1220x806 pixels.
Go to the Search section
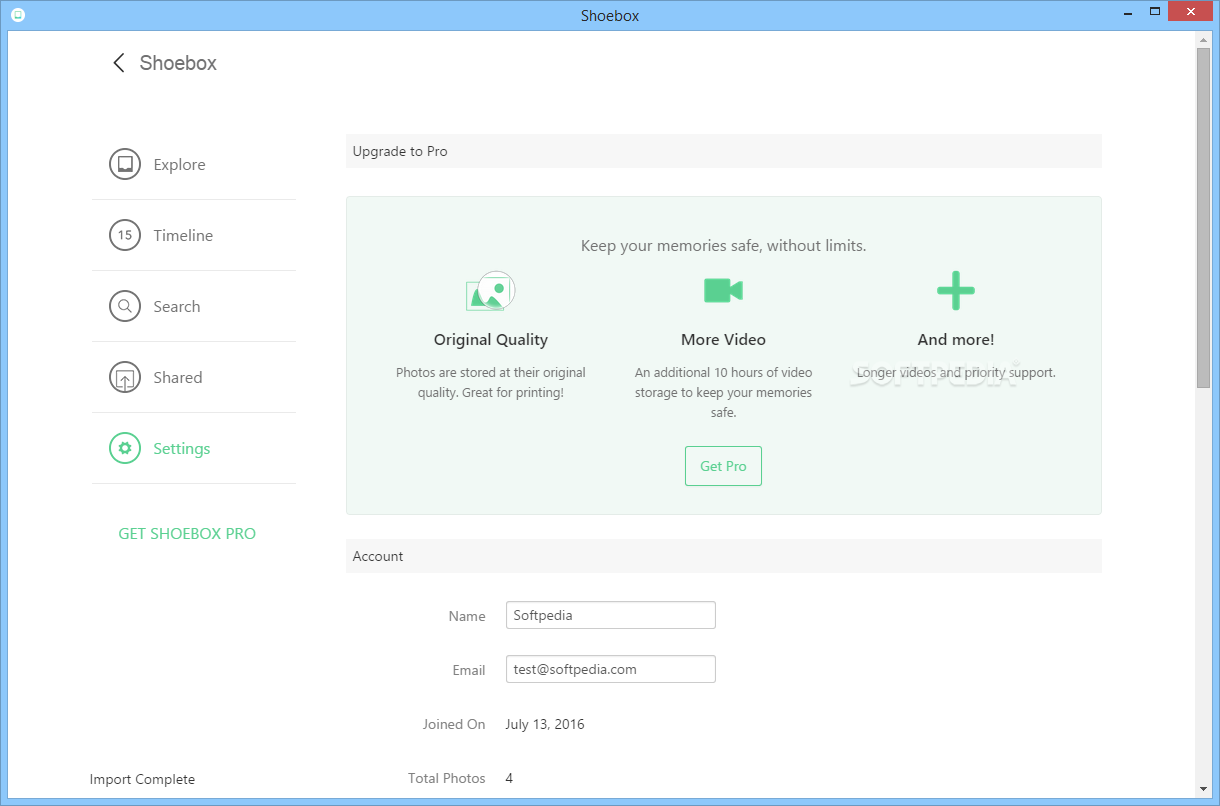pos(177,307)
